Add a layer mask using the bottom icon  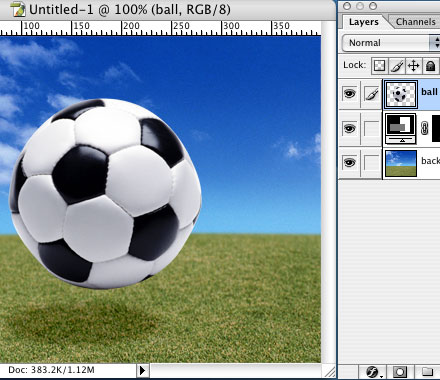[400, 371]
